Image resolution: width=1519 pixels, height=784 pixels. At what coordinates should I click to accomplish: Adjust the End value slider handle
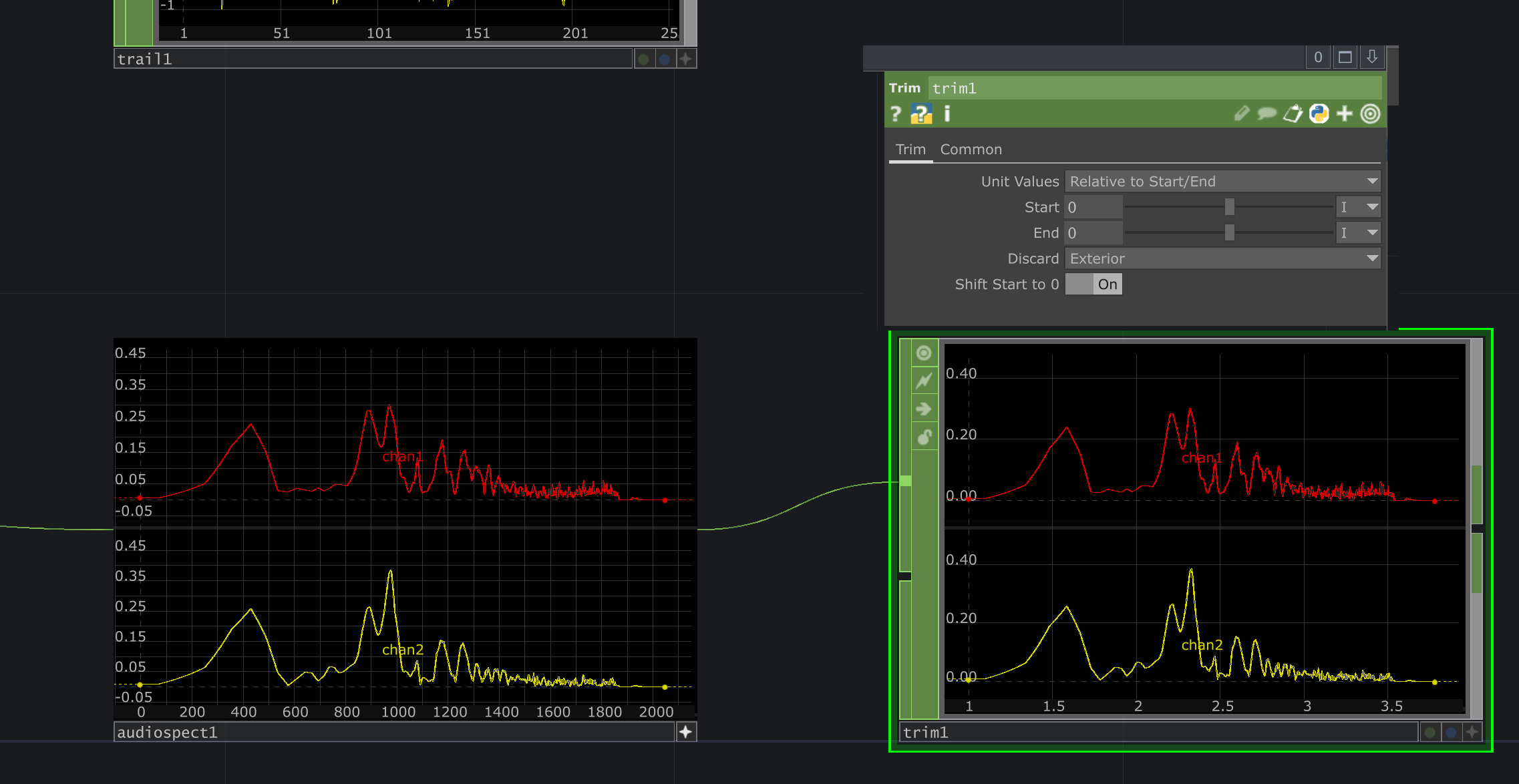pos(1229,233)
